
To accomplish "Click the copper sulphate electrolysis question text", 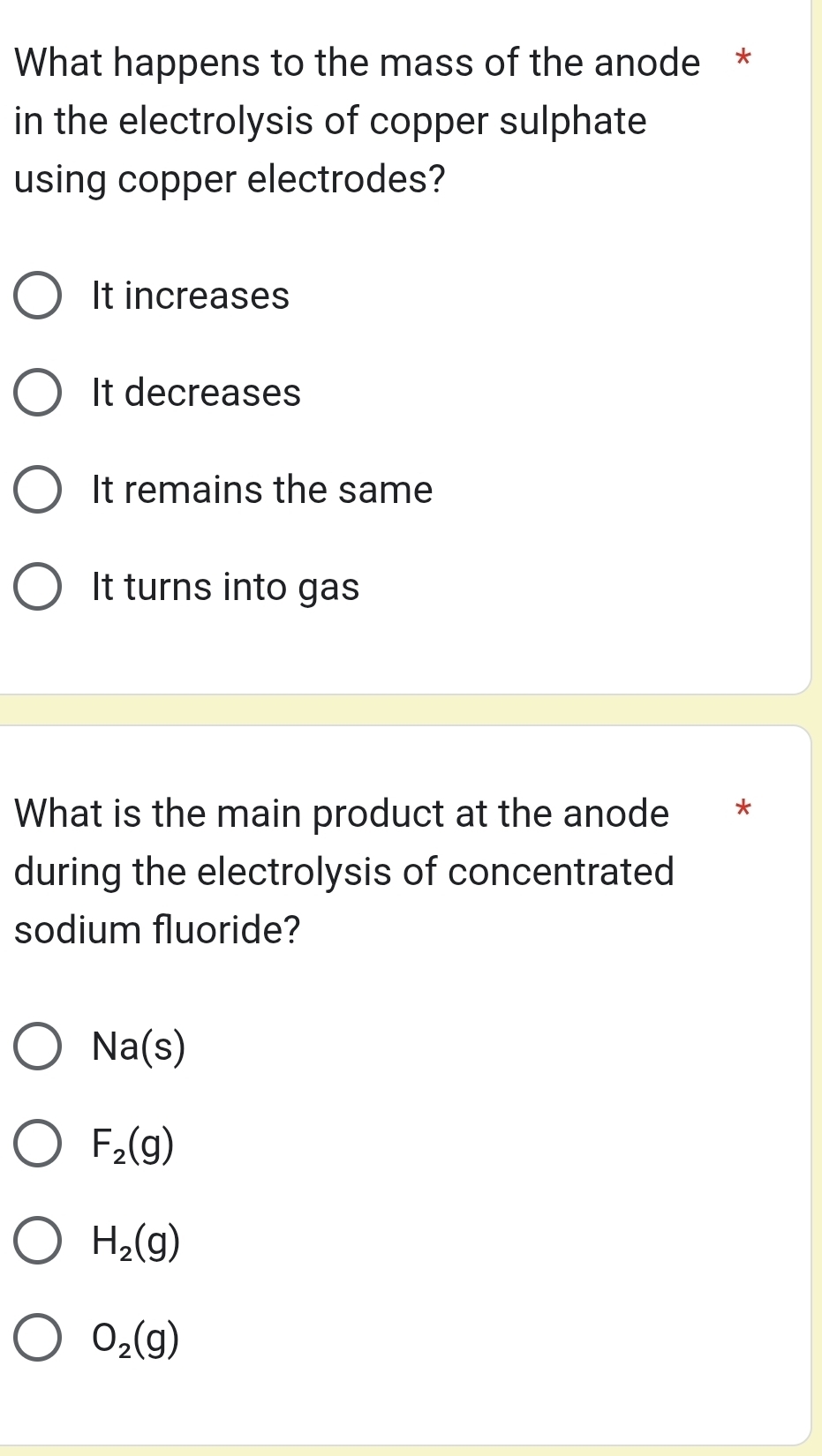I will tap(353, 122).
